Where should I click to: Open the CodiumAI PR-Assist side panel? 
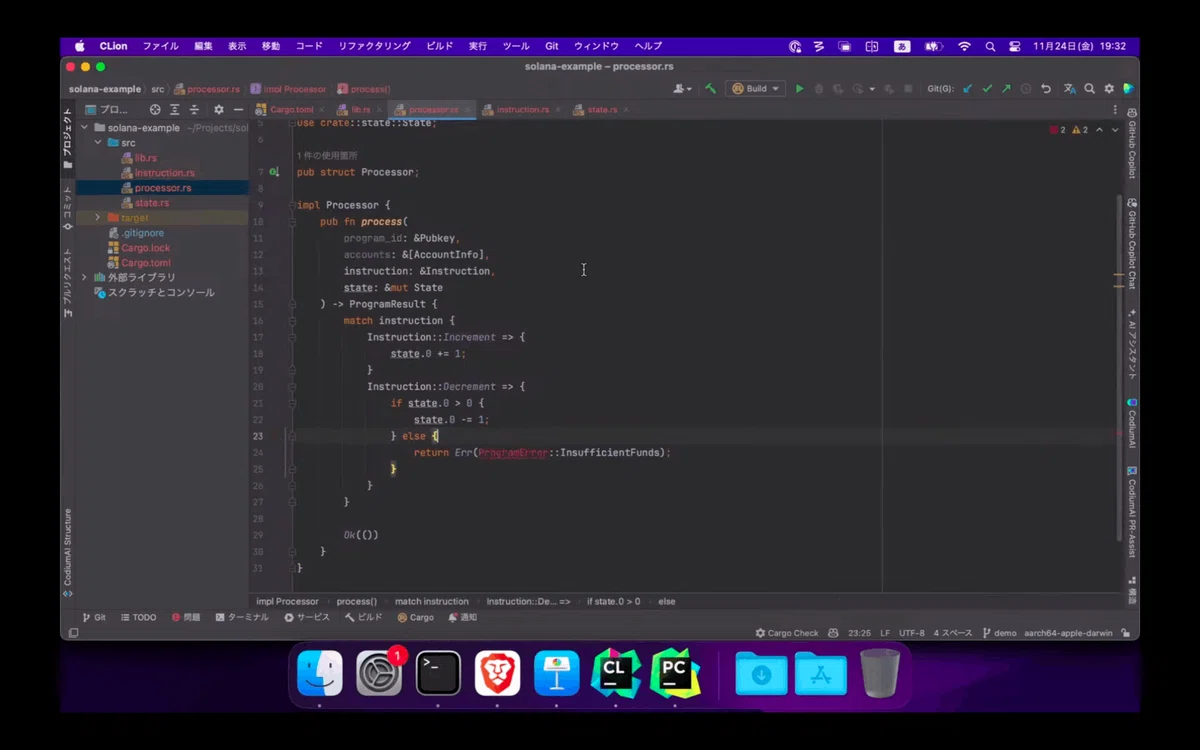(1132, 510)
